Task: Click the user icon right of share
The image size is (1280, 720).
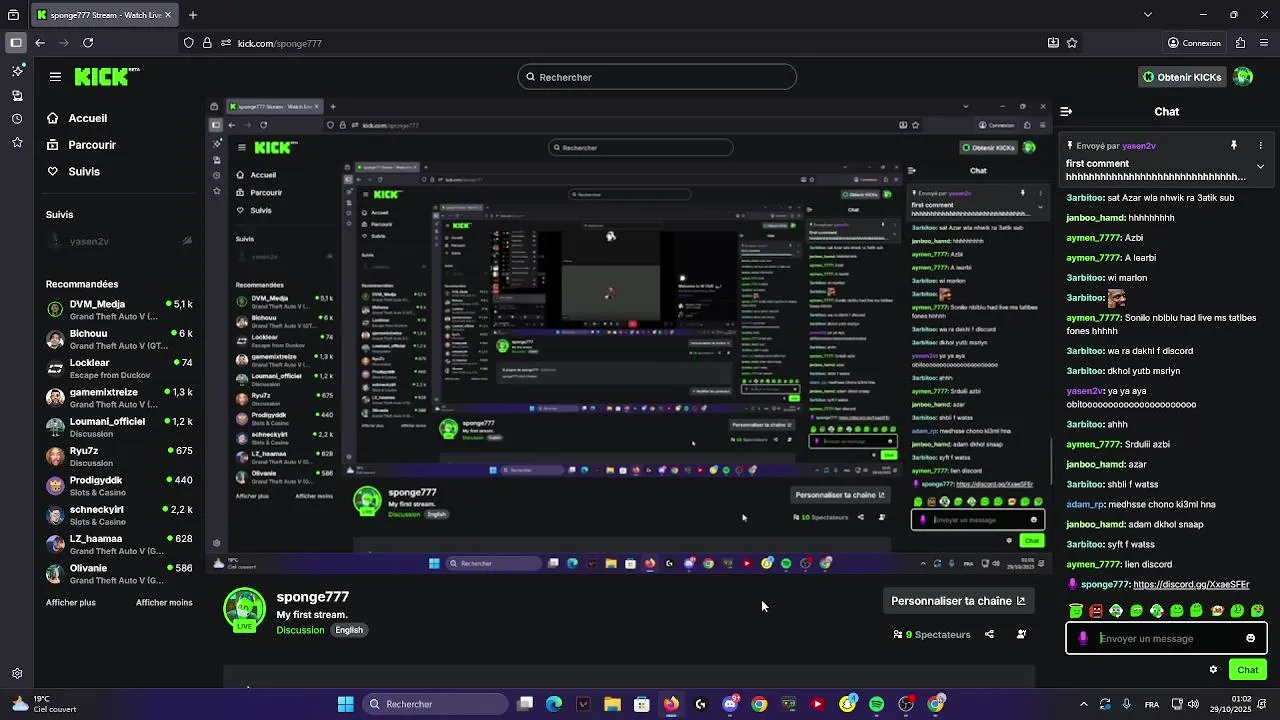Action: pos(1021,634)
